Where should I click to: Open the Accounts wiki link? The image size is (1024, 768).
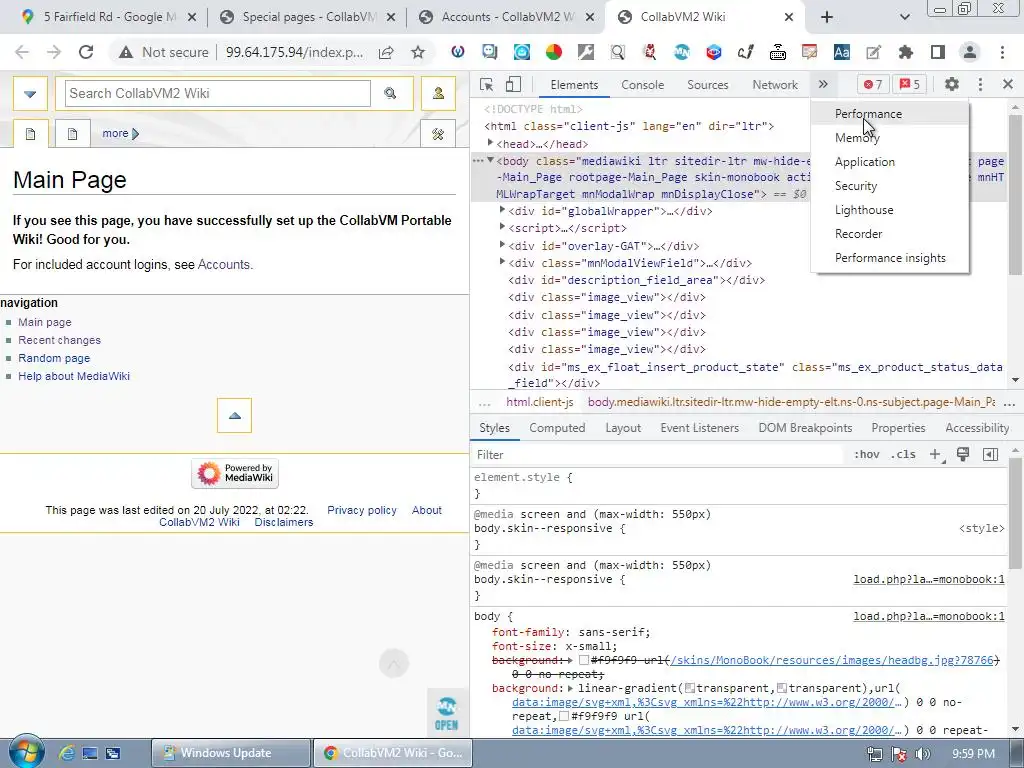223,264
